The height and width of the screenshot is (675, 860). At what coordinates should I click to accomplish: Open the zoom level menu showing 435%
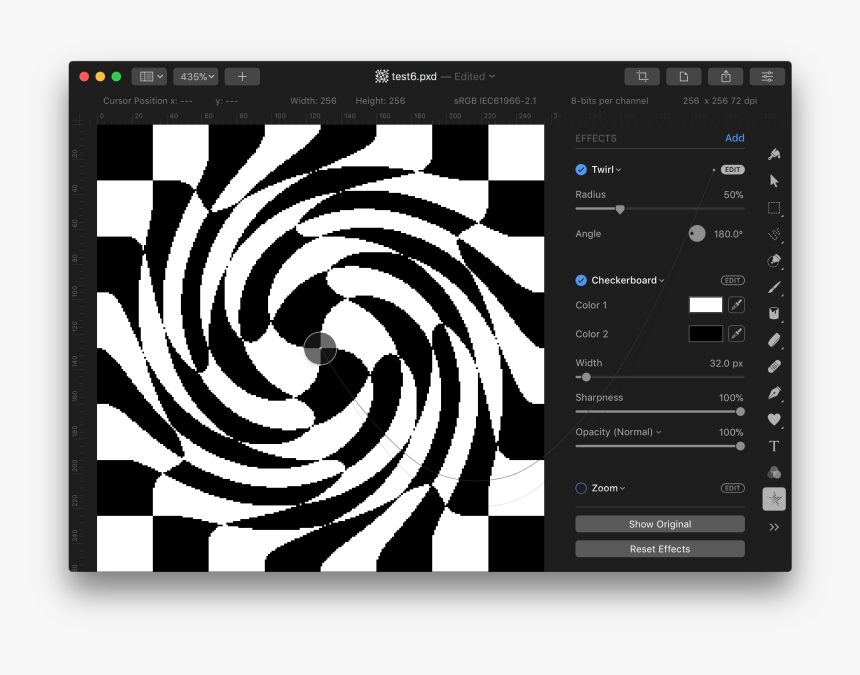click(x=196, y=76)
